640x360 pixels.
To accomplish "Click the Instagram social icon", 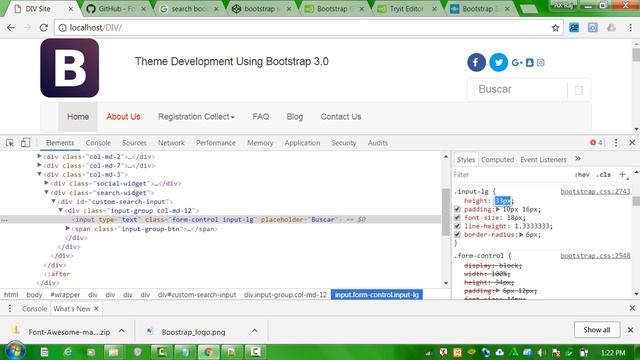I will pyautogui.click(x=540, y=62).
